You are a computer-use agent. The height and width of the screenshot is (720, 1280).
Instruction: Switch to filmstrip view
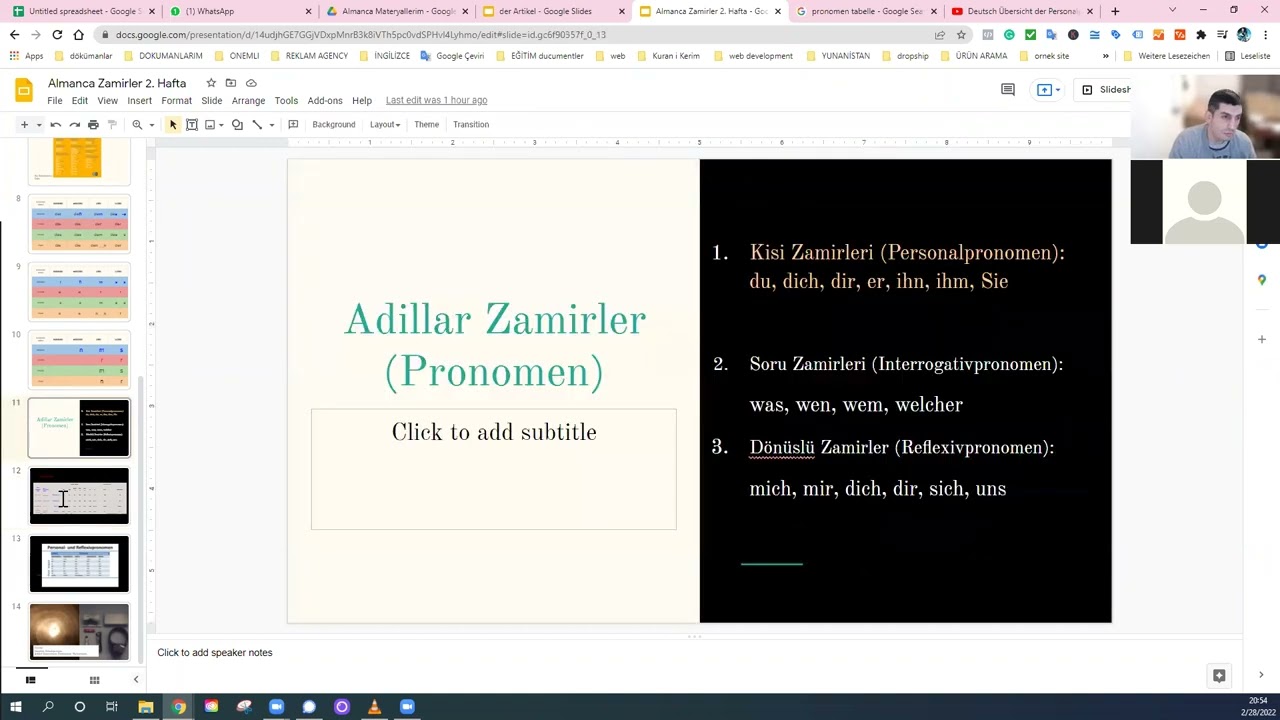pos(31,680)
